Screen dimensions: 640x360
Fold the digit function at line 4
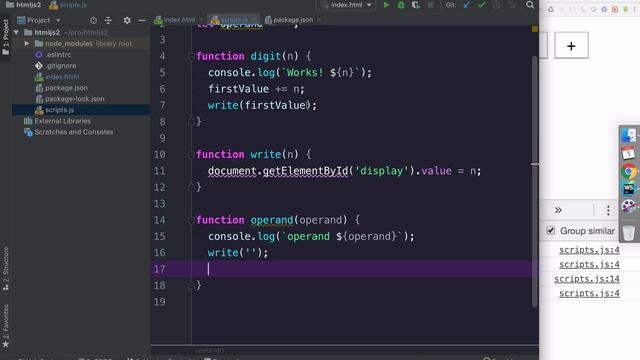point(191,56)
